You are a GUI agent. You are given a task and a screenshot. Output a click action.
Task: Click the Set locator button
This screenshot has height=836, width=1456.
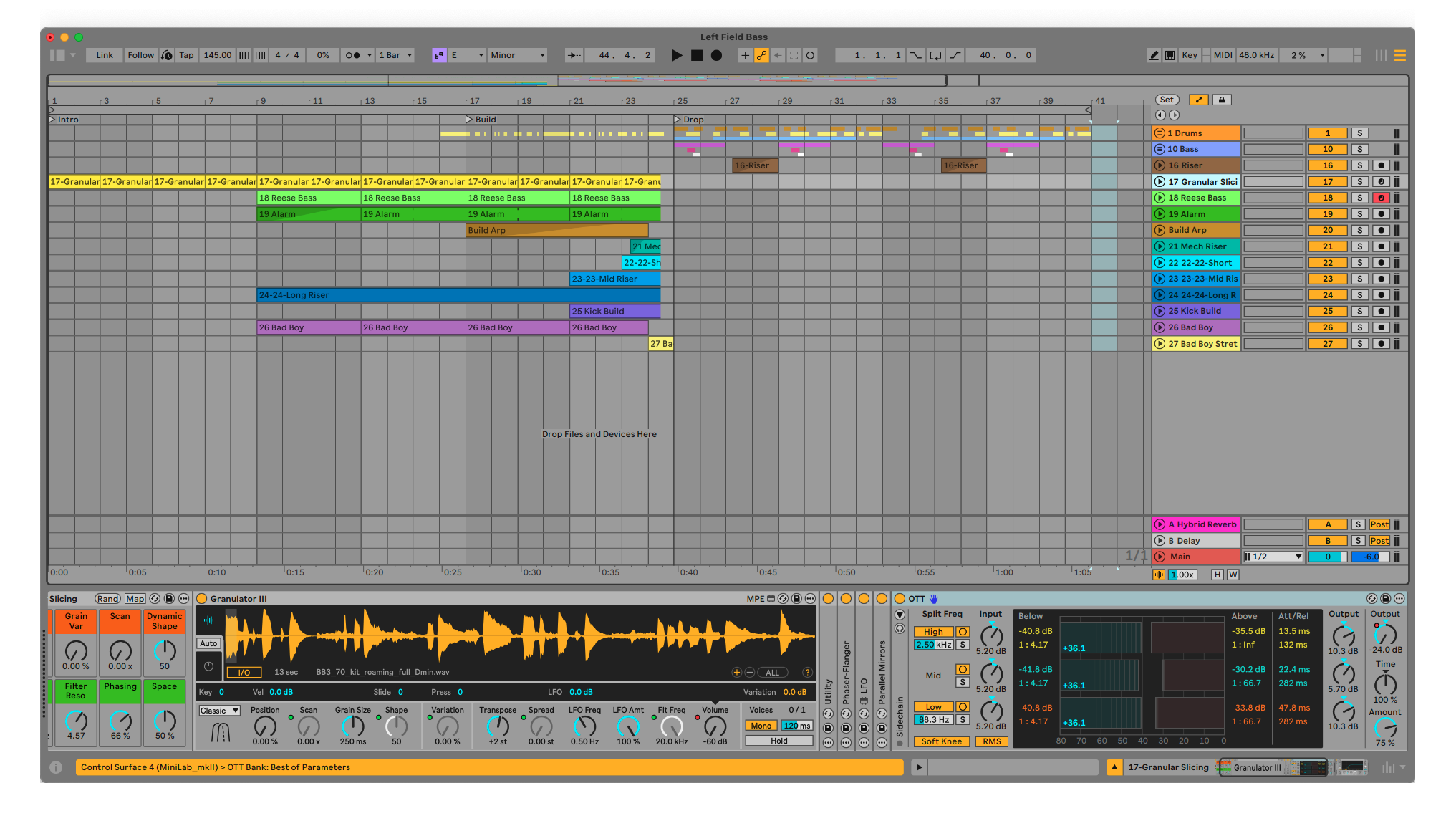pyautogui.click(x=1167, y=100)
